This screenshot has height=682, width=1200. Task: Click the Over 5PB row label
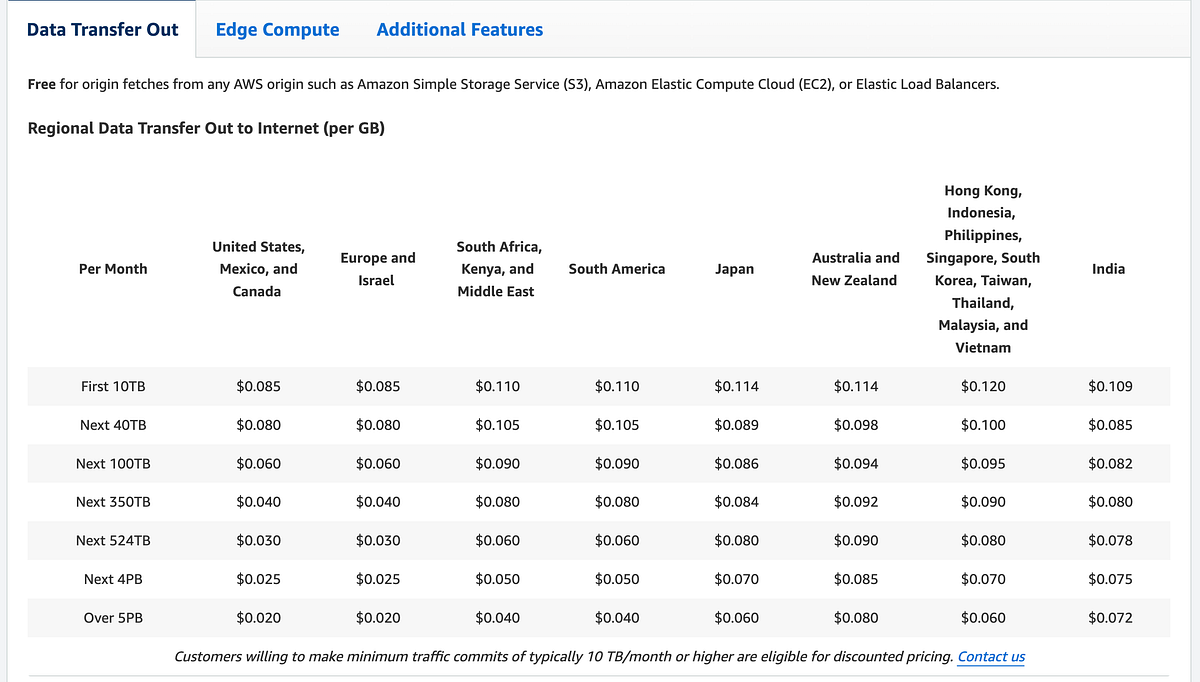coord(113,617)
